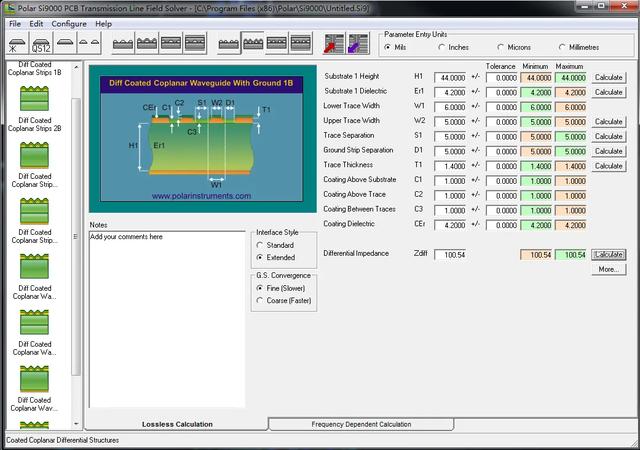The width and height of the screenshot is (640, 450).
Task: Select the first icon of the coplanar toolbar group
Action: (229, 44)
